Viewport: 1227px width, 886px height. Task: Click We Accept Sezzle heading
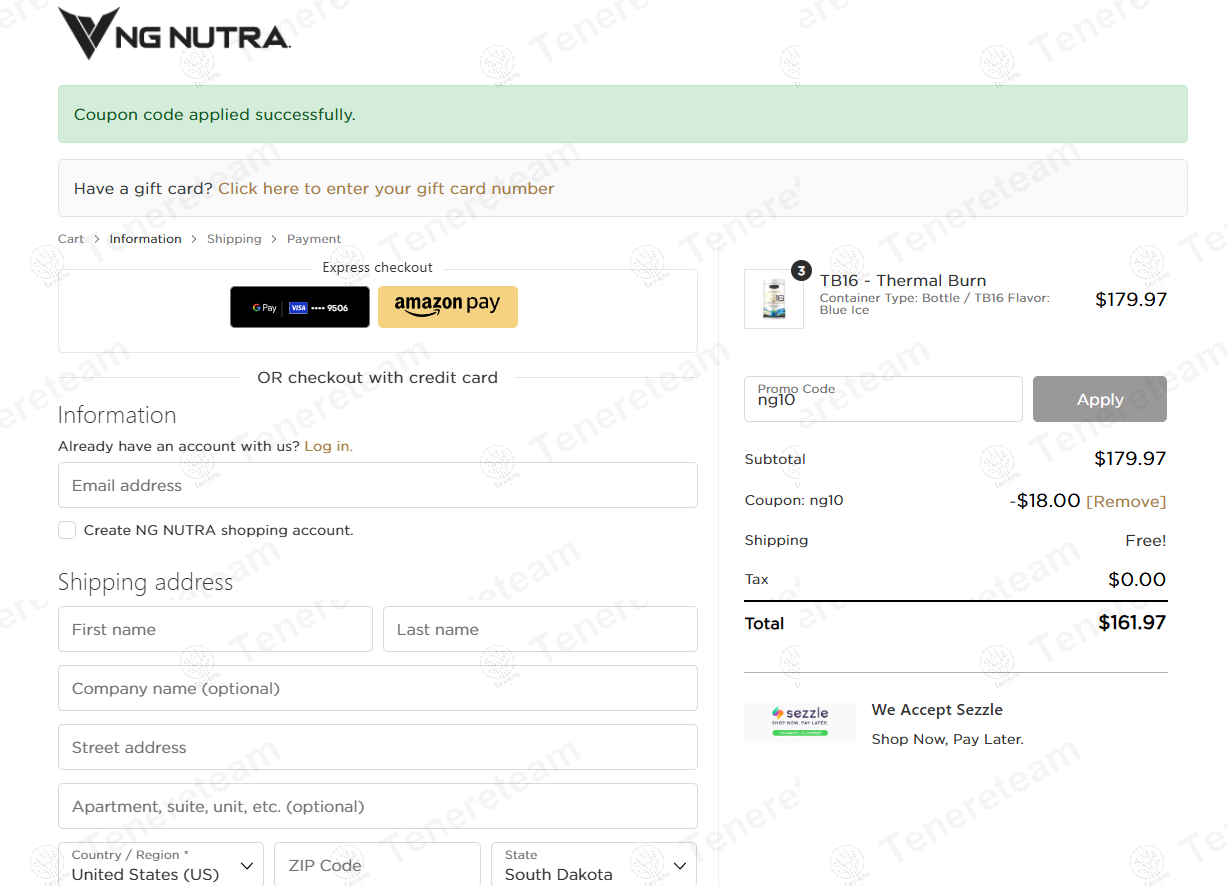937,710
